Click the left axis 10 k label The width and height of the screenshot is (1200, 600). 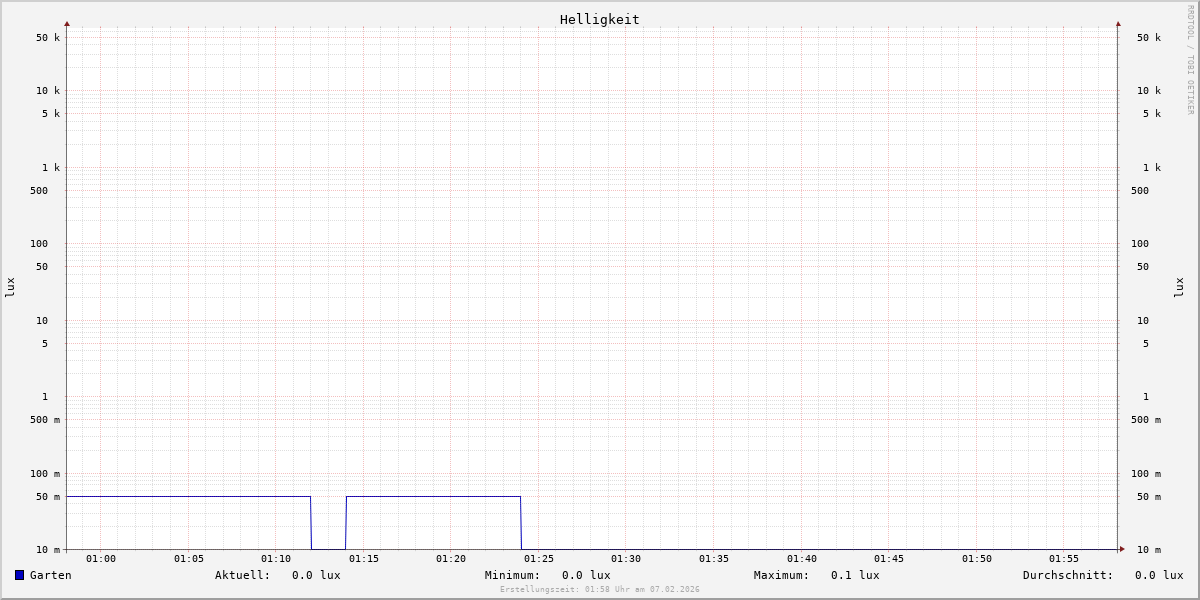tap(48, 91)
